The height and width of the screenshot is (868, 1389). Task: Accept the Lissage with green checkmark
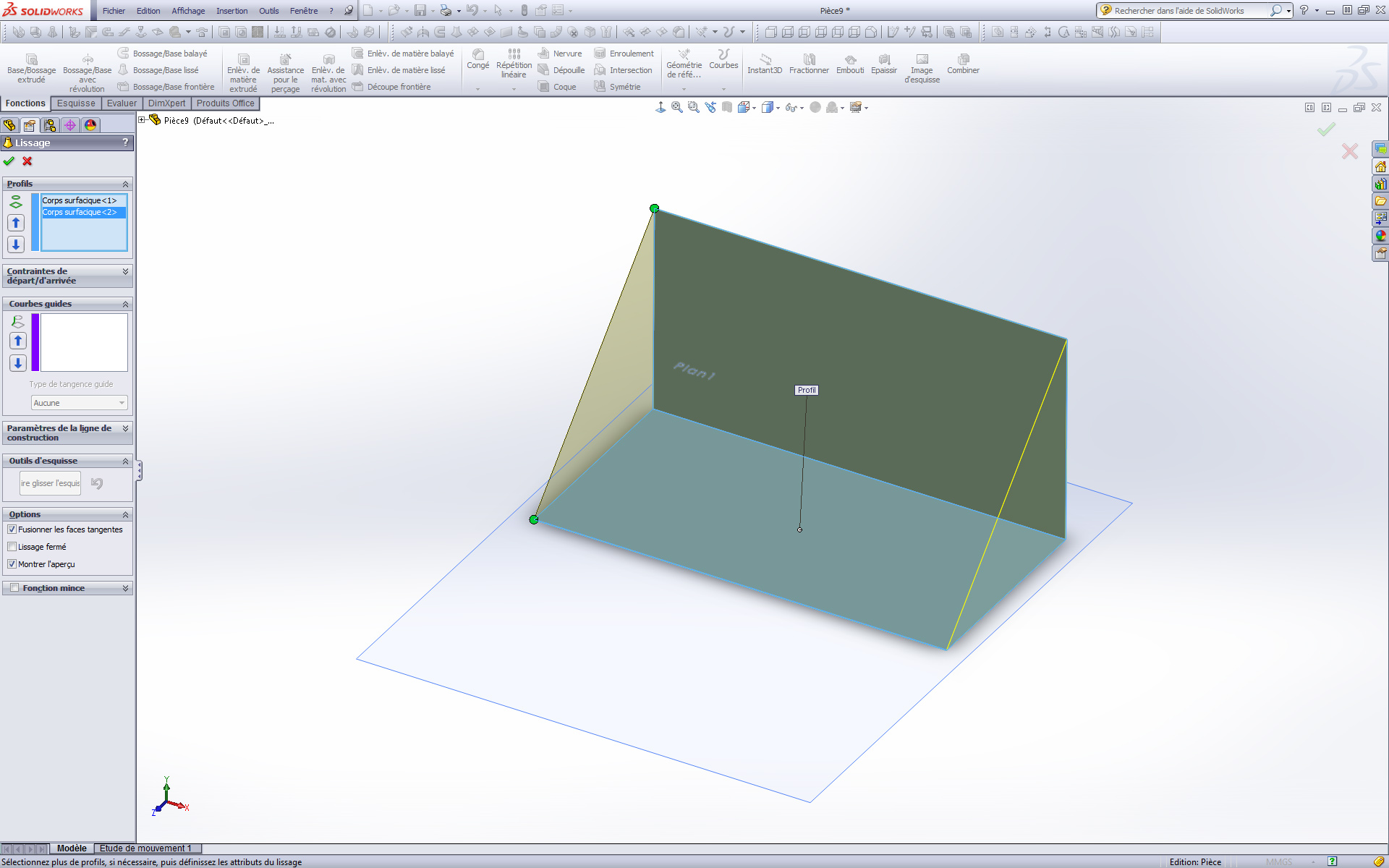coord(9,161)
